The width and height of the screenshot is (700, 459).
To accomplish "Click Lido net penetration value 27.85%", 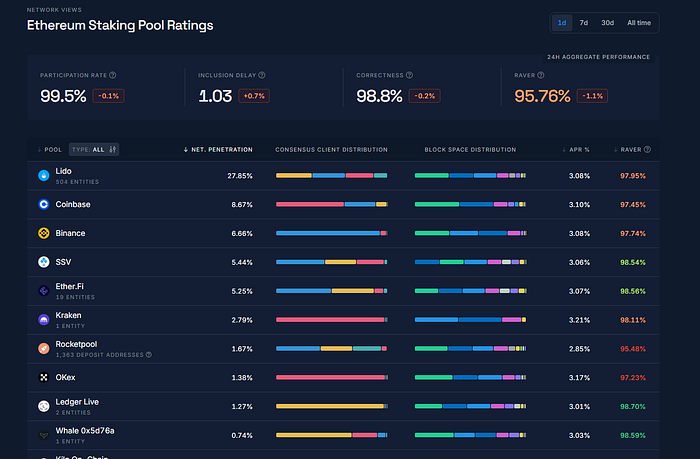I will 240,176.
